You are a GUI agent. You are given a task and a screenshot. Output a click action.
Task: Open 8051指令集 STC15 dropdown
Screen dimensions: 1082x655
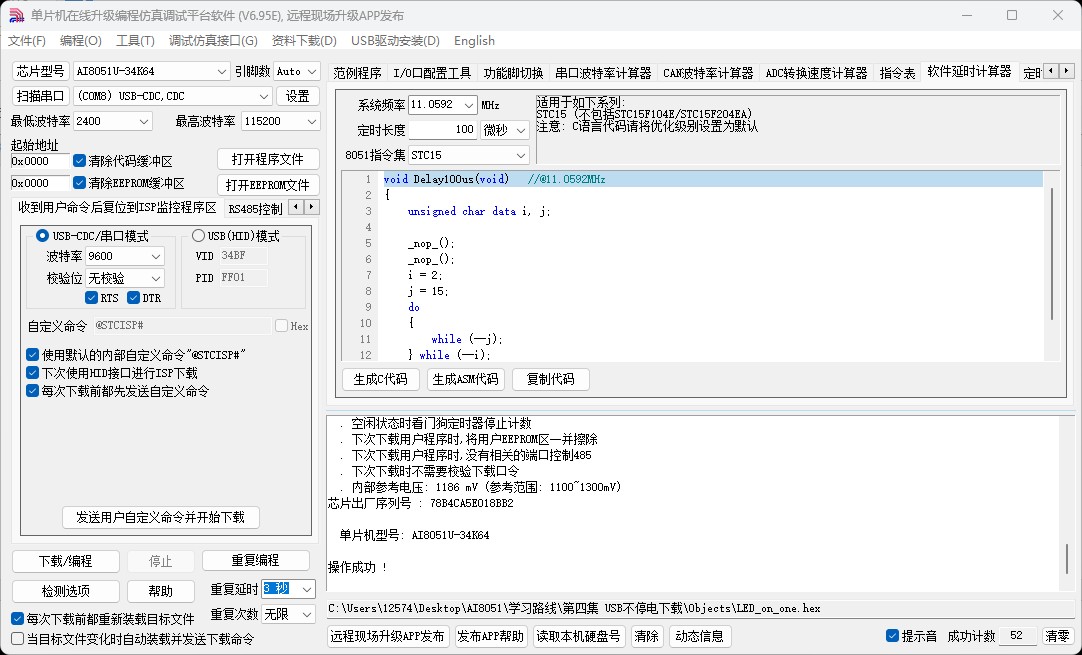coord(469,155)
